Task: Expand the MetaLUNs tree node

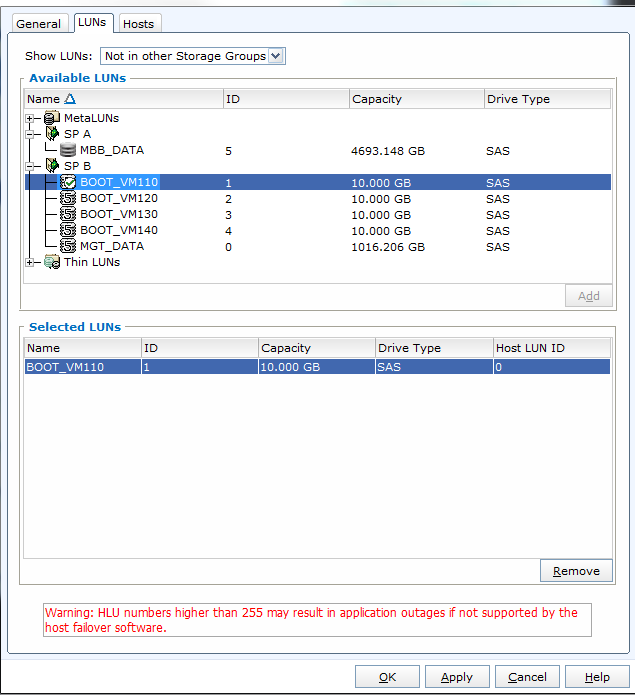Action: point(29,118)
